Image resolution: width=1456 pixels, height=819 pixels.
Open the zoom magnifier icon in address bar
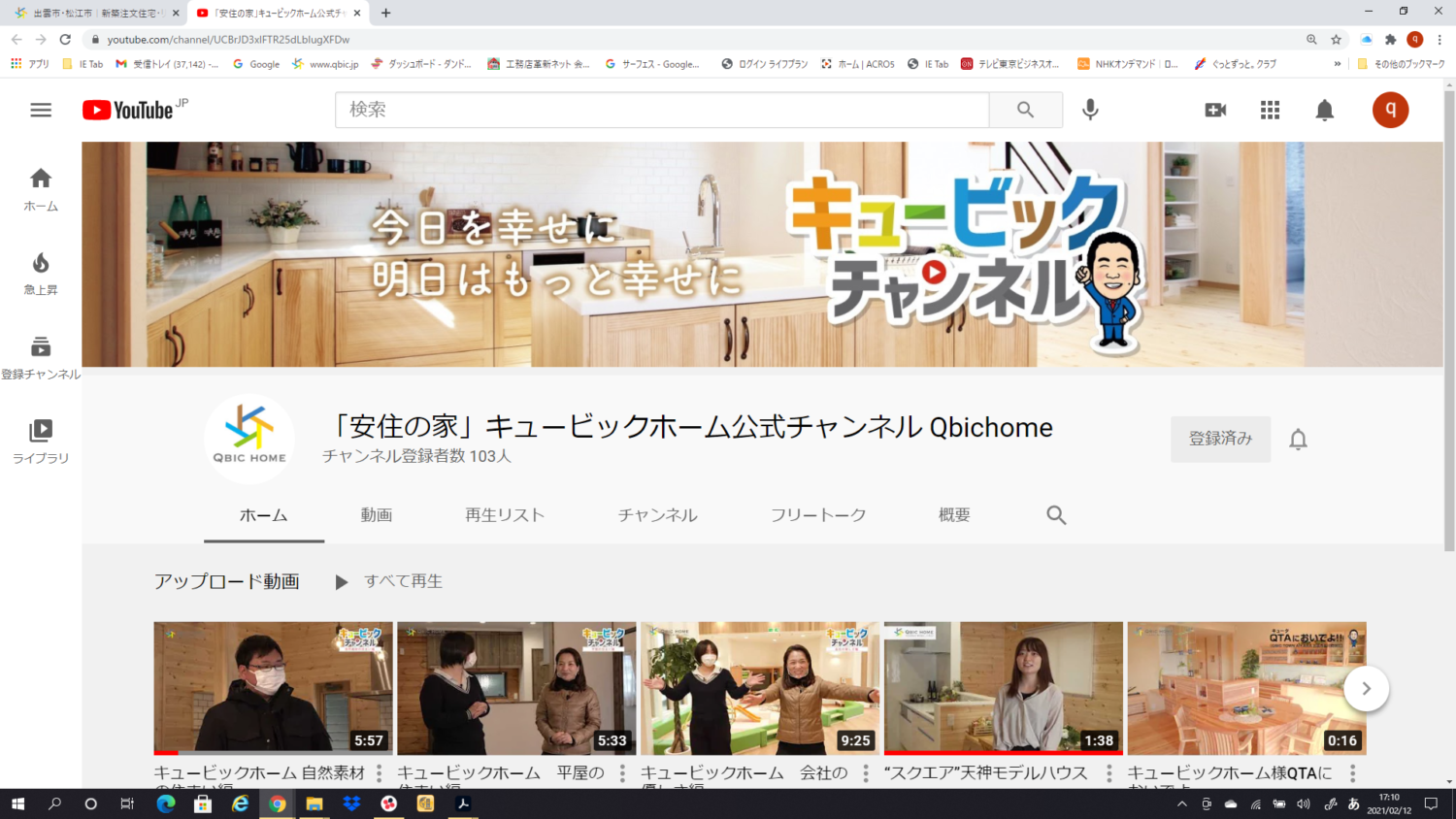point(1311,39)
